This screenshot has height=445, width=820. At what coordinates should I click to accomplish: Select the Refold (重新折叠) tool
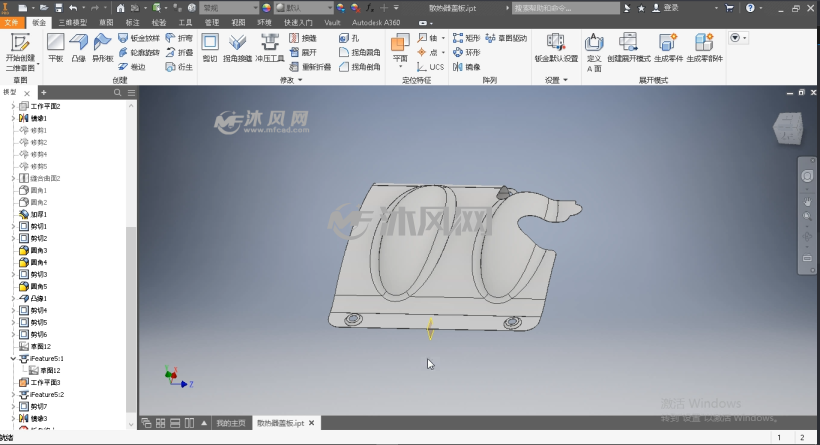coord(310,67)
